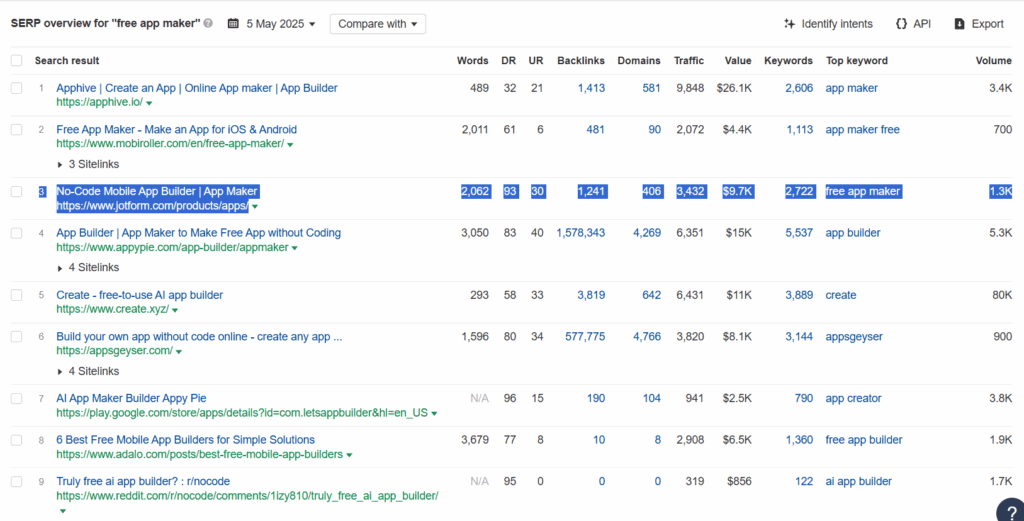Expand 3 Sitelinks under mobiroller result

[x=88, y=165]
